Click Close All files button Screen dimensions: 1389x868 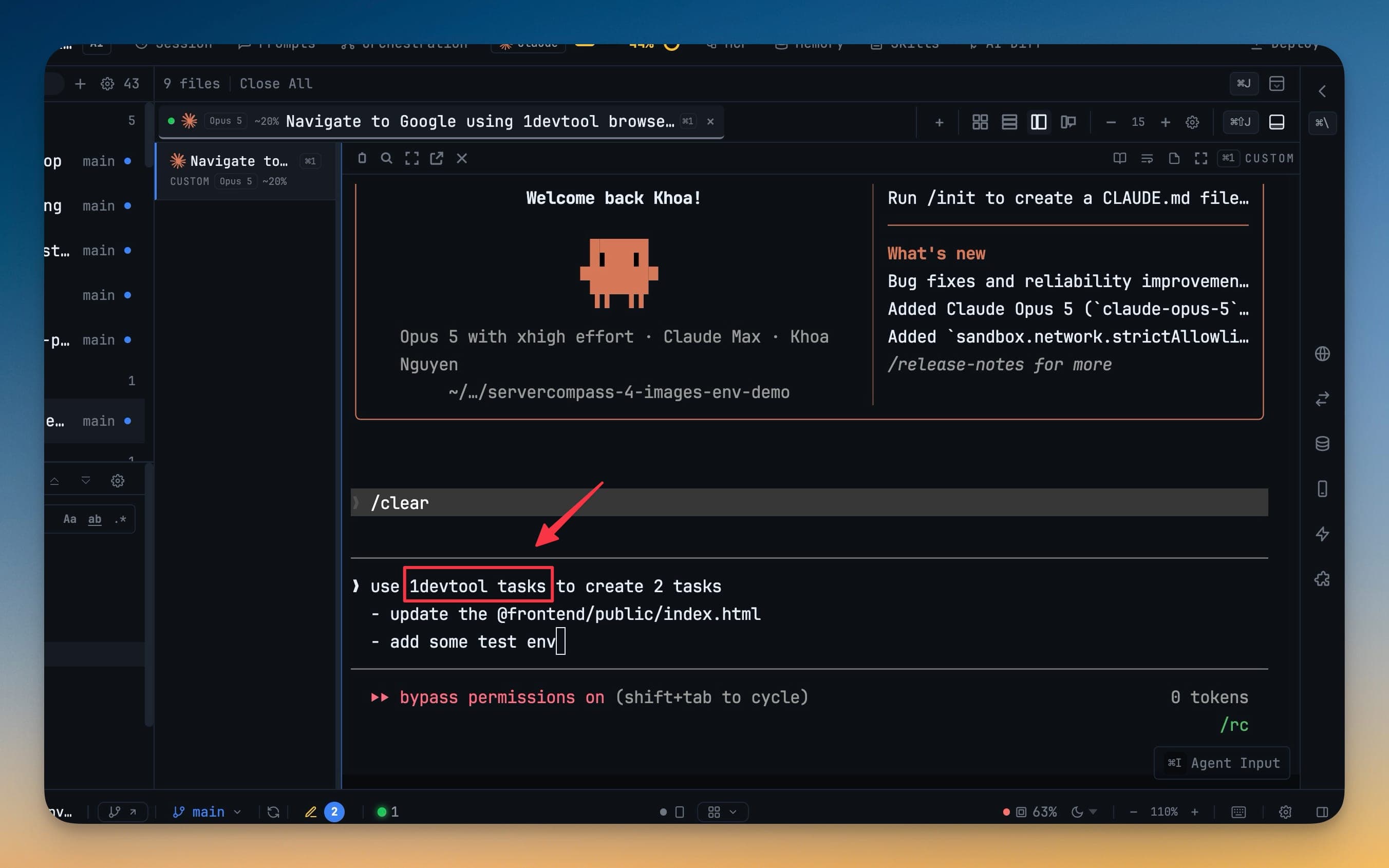tap(276, 84)
